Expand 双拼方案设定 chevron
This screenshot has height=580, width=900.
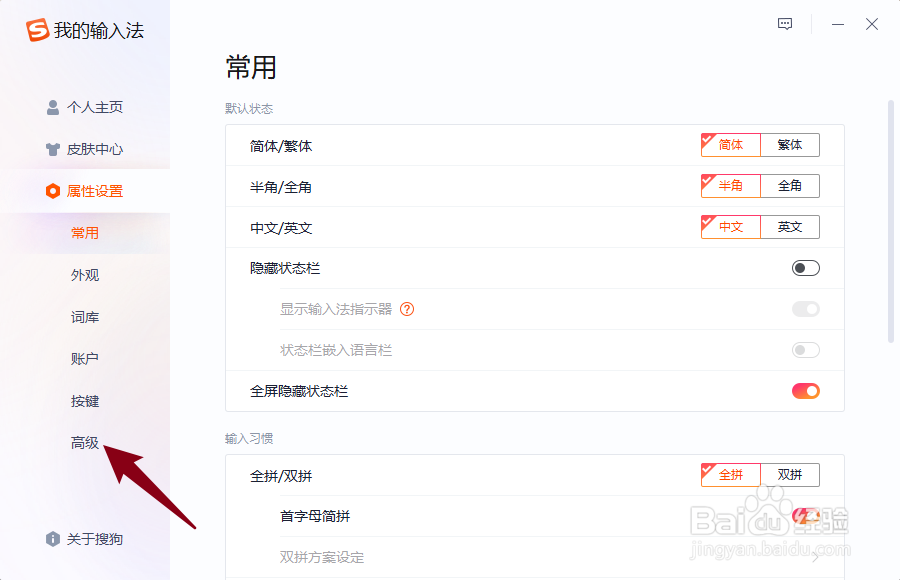coord(815,556)
